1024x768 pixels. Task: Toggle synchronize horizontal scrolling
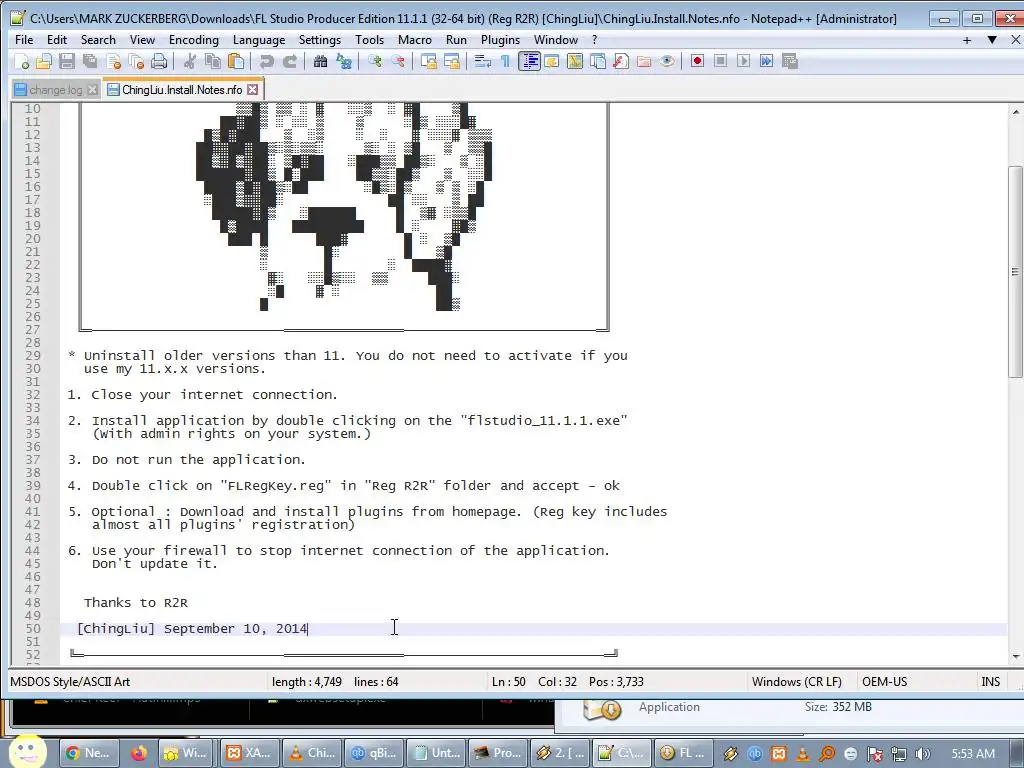point(451,61)
